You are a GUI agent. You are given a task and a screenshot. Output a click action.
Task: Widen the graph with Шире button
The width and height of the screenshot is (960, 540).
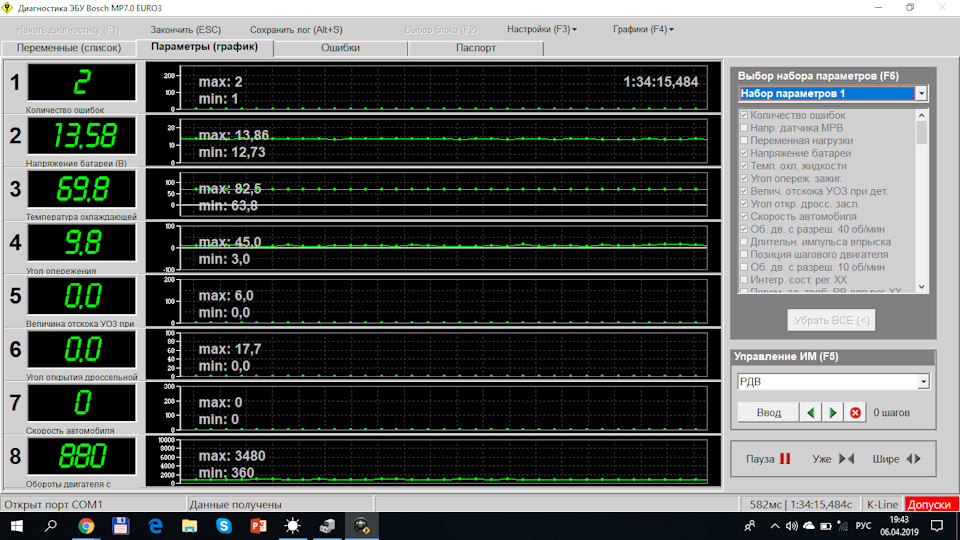pyautogui.click(x=896, y=459)
